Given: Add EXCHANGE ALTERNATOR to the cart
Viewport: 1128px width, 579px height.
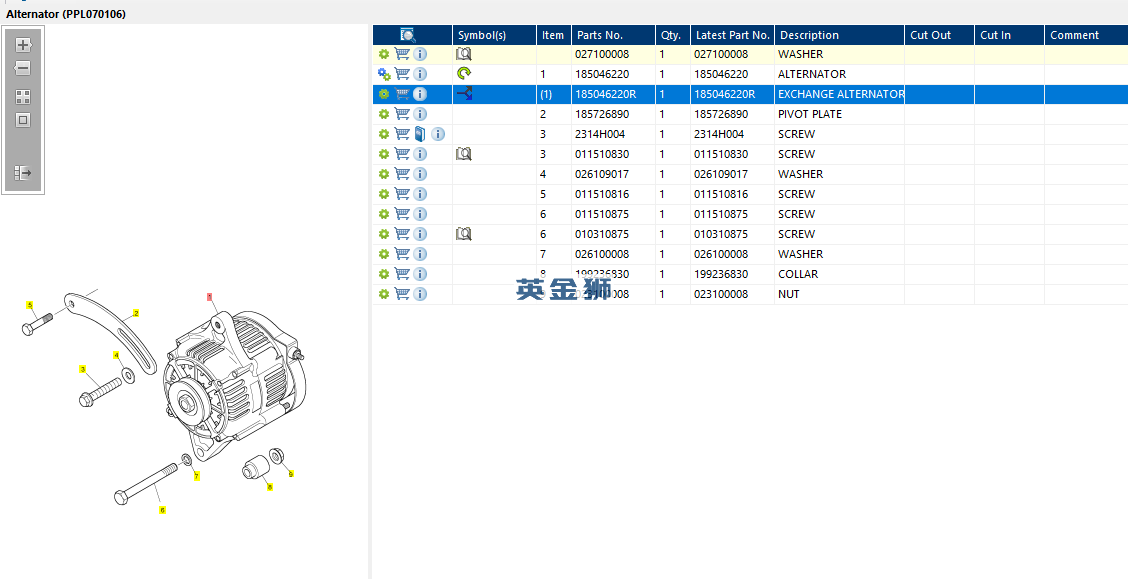Looking at the screenshot, I should (x=402, y=94).
